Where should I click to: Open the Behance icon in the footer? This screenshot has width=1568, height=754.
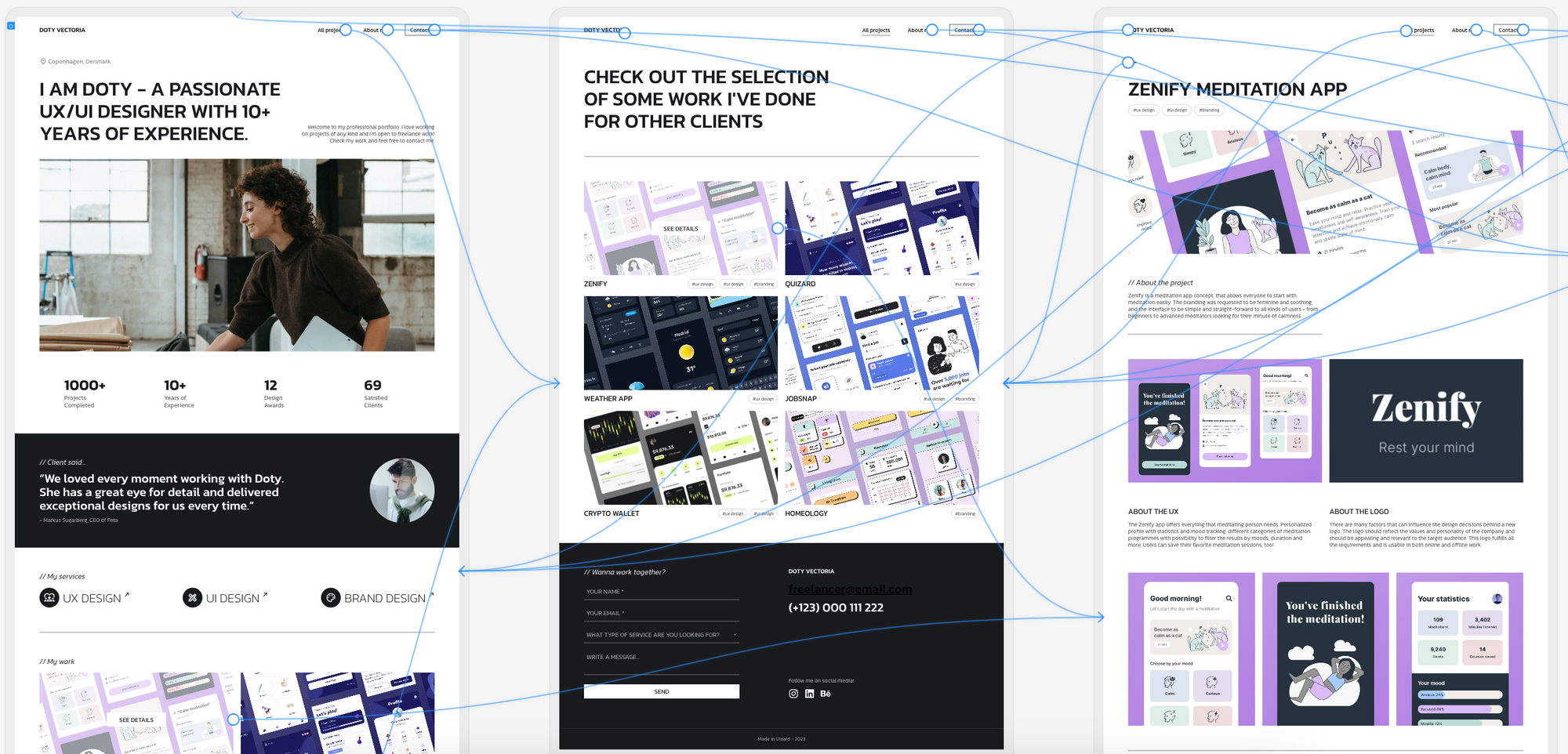826,694
